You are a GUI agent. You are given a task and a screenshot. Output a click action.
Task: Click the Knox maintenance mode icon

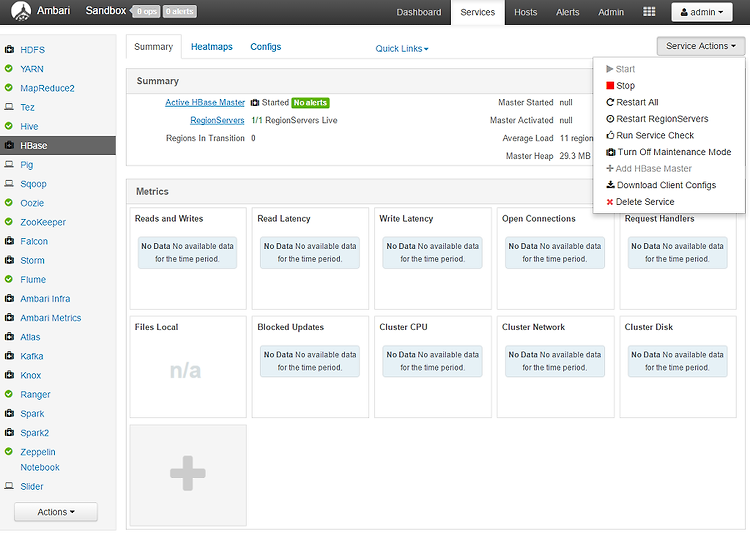9,375
